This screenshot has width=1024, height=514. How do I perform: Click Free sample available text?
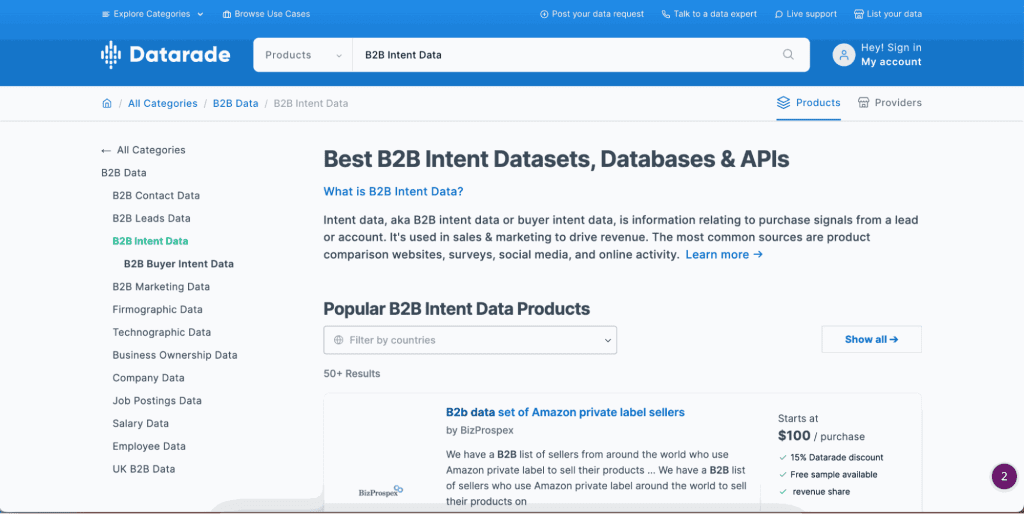834,474
